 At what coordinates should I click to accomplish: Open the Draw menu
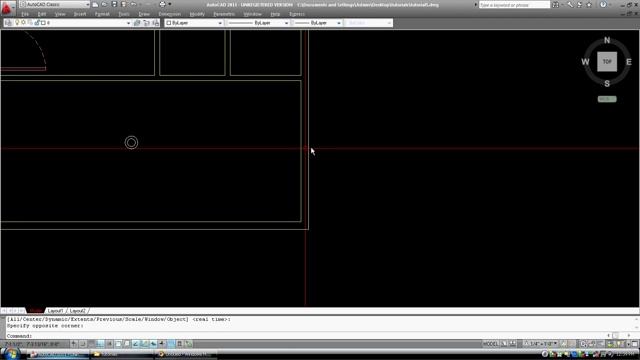[x=144, y=14]
